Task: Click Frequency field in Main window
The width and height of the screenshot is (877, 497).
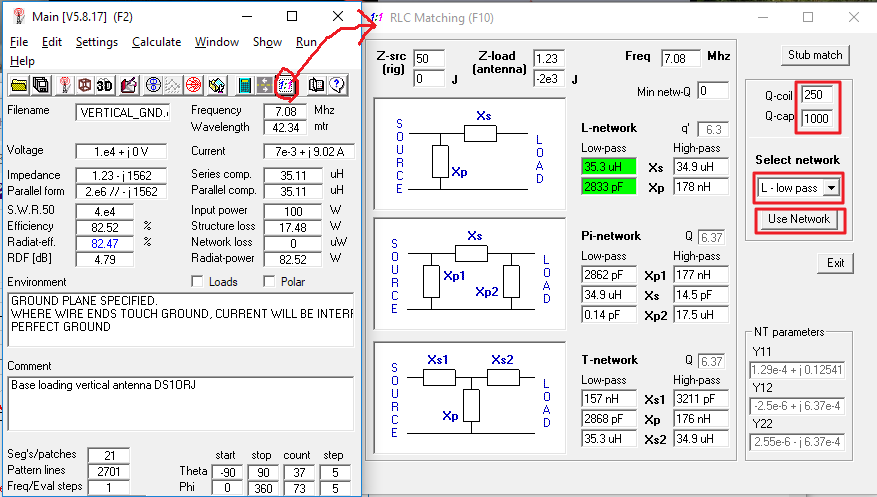Action: tap(285, 111)
